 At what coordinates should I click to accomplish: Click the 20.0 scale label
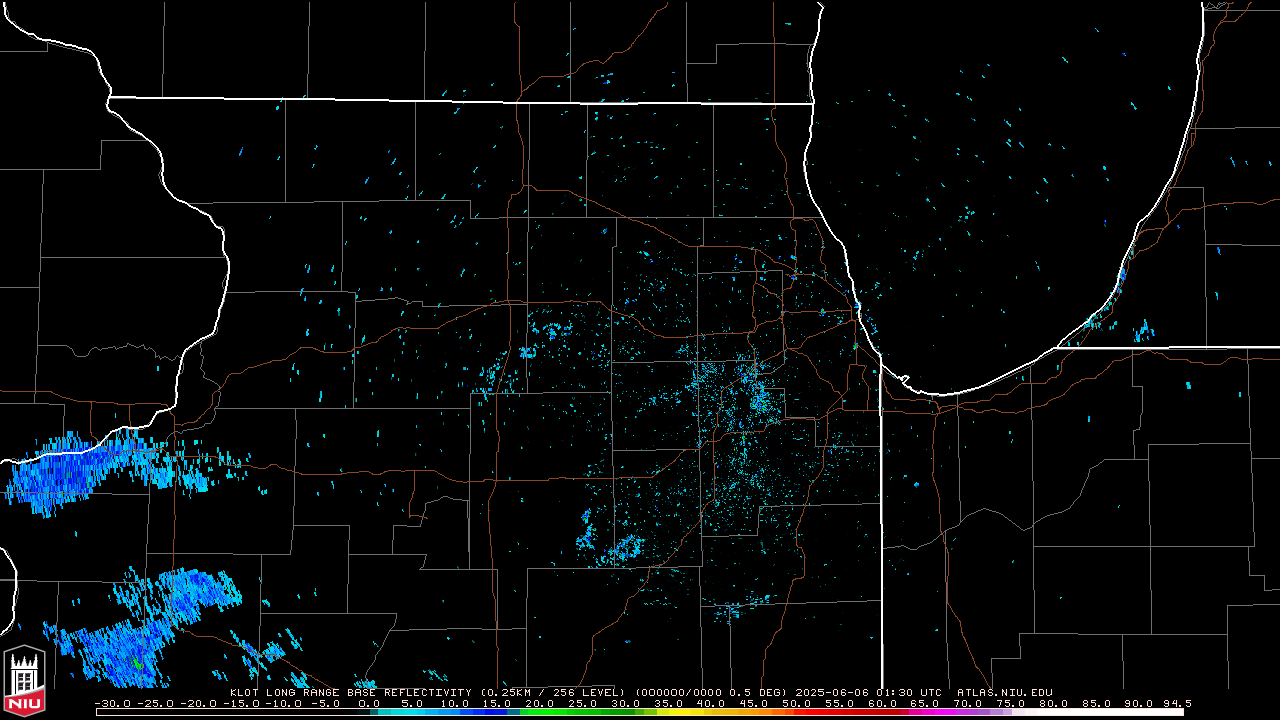(539, 703)
